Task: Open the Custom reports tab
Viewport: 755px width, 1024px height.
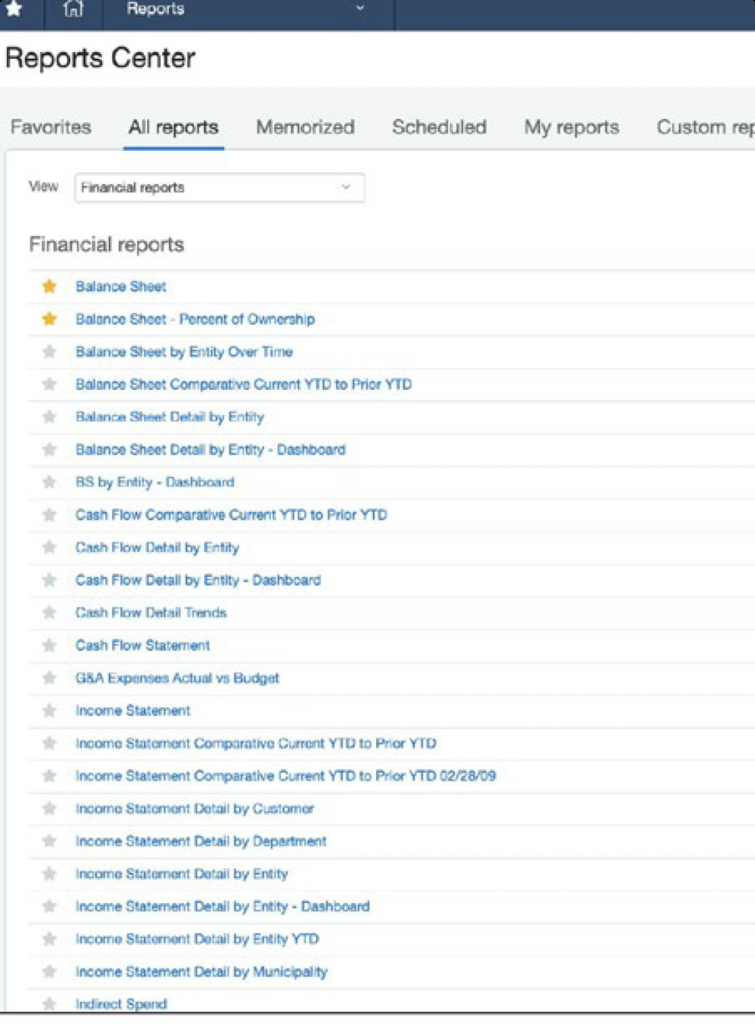Action: point(705,127)
